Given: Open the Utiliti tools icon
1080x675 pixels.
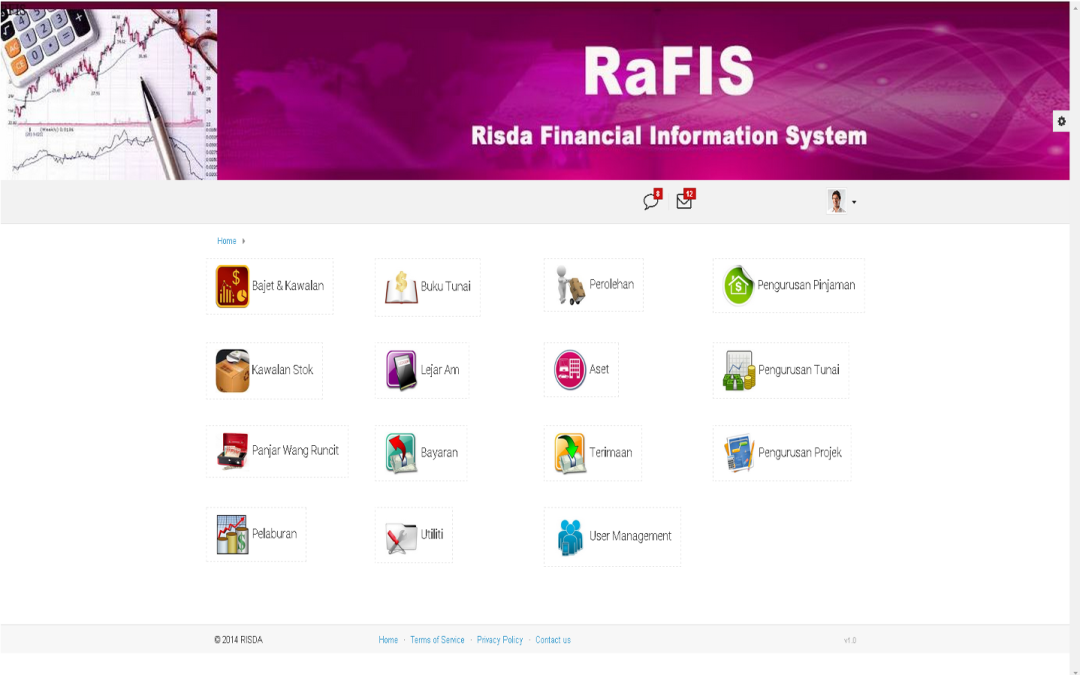Looking at the screenshot, I should (x=401, y=537).
